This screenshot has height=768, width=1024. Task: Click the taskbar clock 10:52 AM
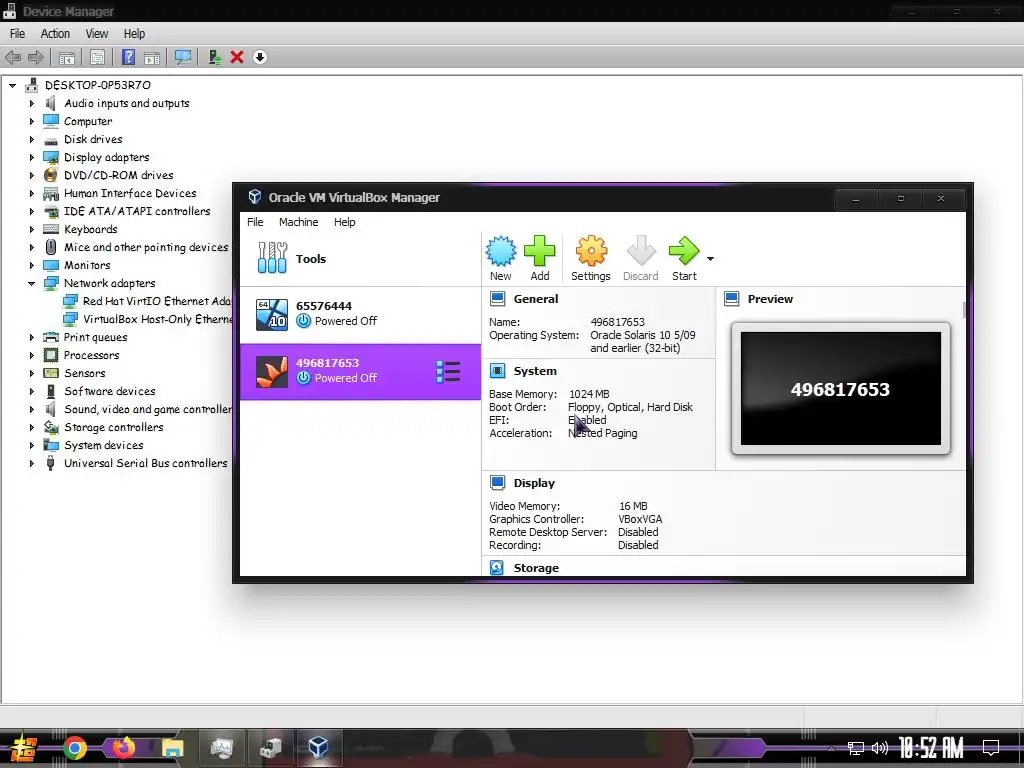931,748
